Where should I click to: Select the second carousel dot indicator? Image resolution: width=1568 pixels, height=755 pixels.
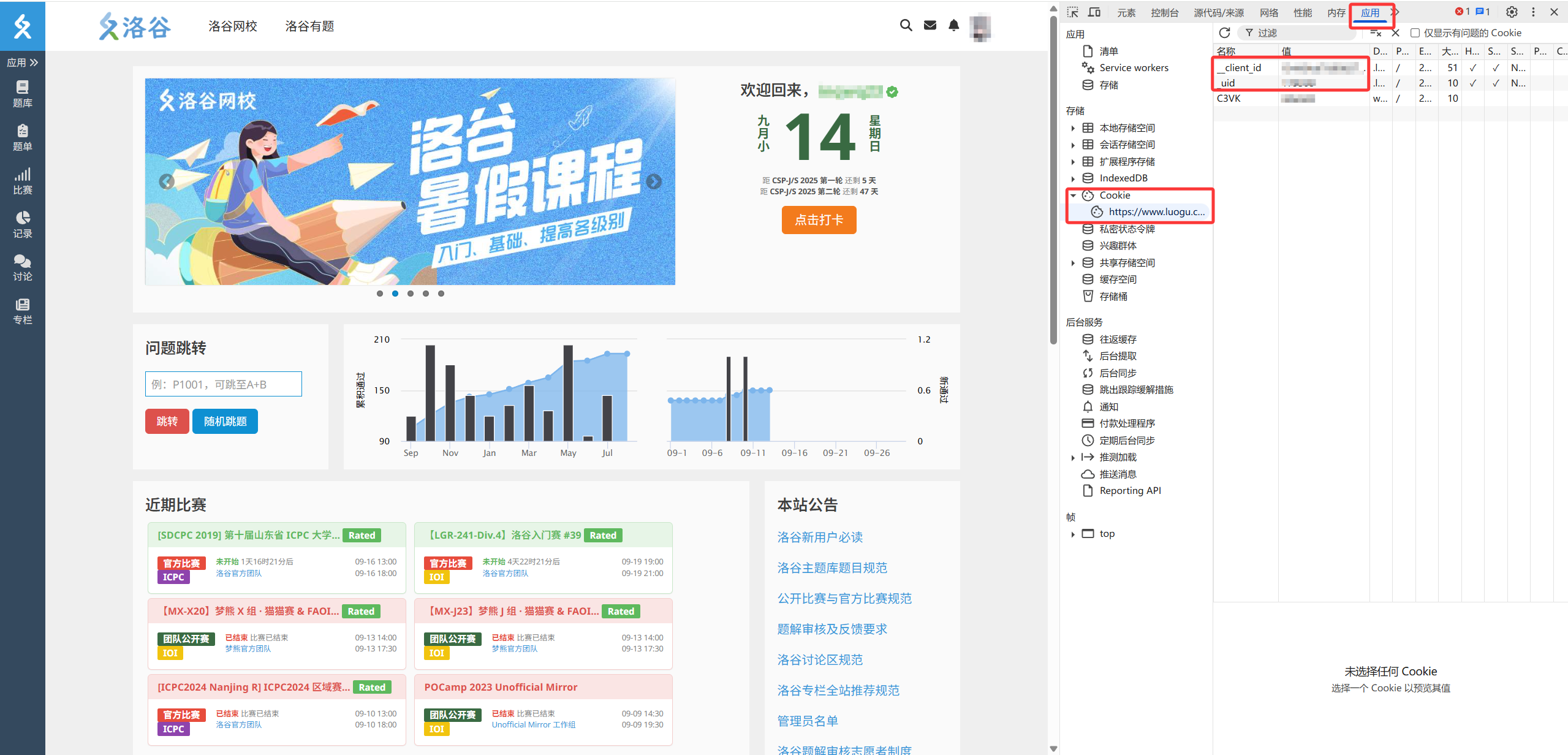pyautogui.click(x=395, y=294)
